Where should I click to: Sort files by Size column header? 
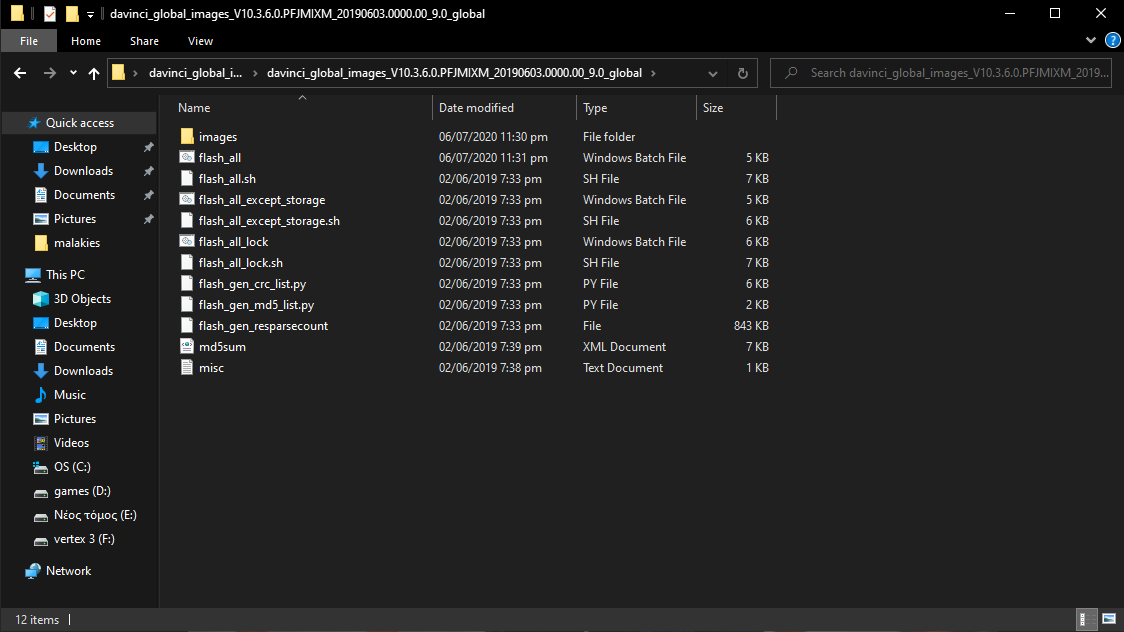(x=713, y=108)
